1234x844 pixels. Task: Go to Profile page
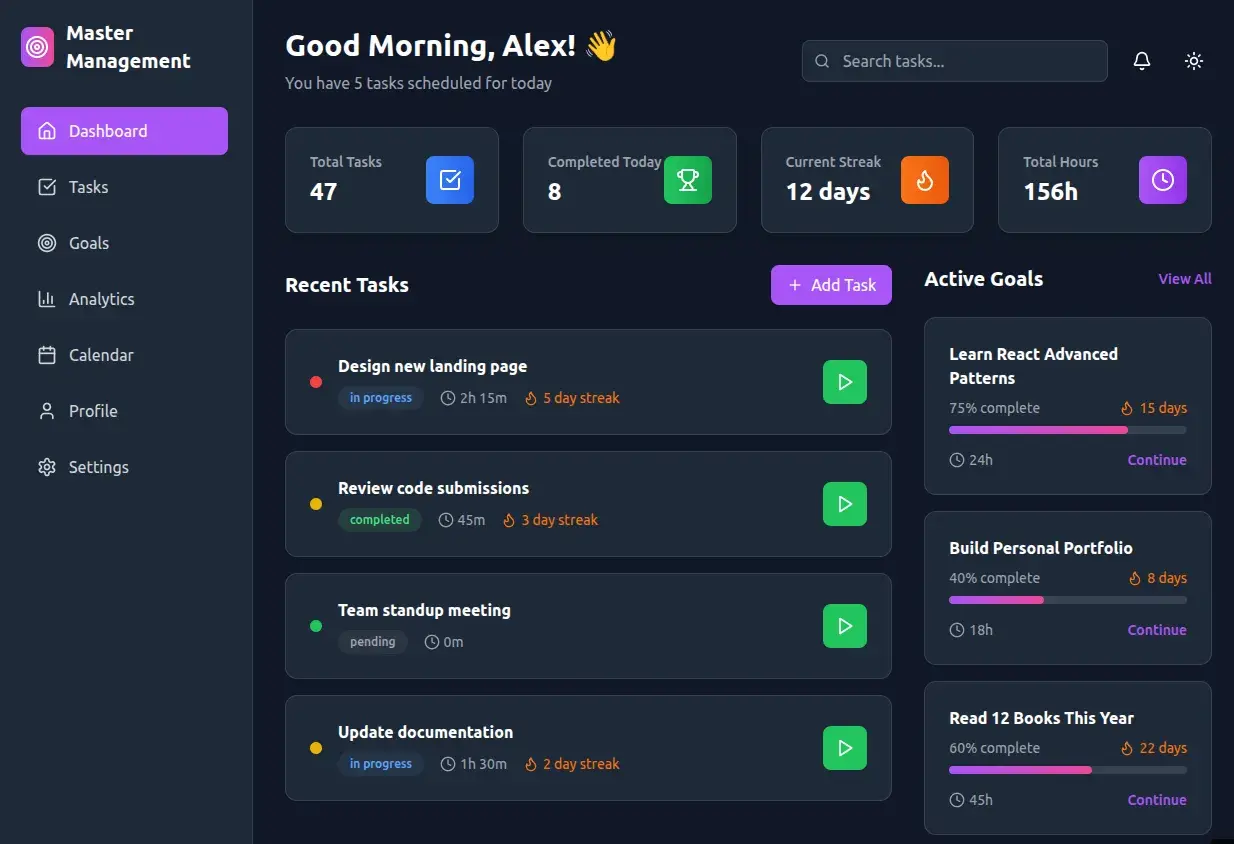point(124,411)
